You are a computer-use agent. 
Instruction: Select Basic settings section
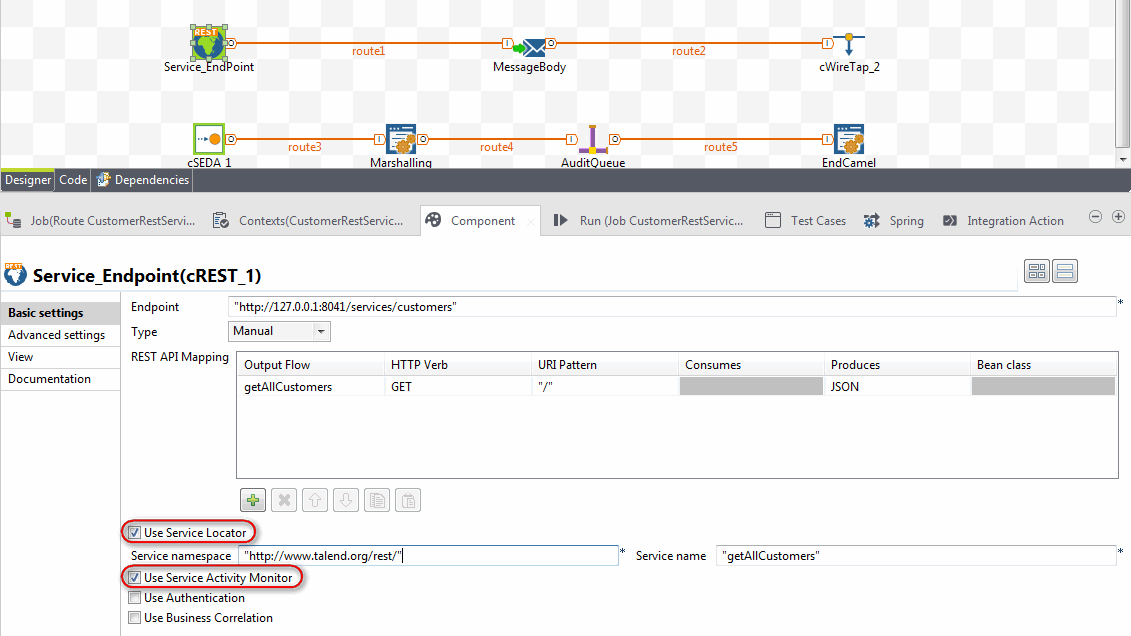[61, 313]
